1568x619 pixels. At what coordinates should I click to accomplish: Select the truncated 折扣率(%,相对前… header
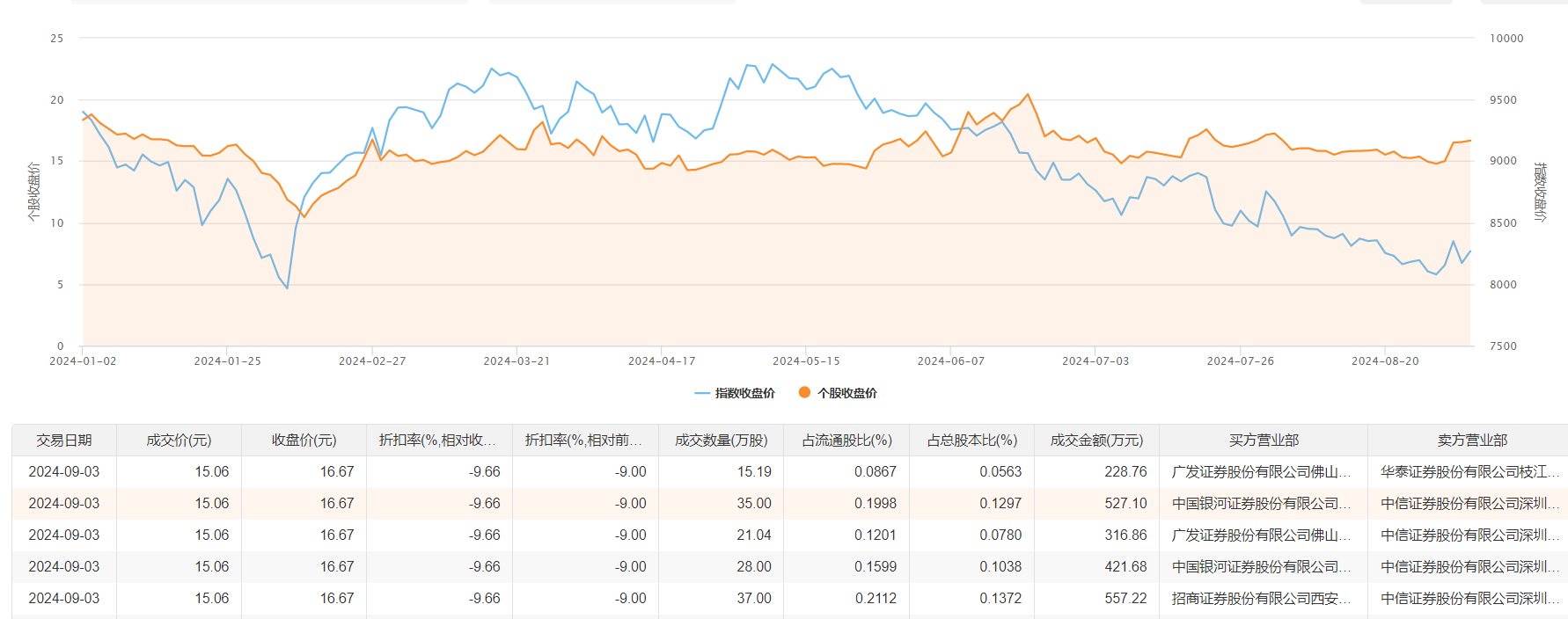point(583,440)
